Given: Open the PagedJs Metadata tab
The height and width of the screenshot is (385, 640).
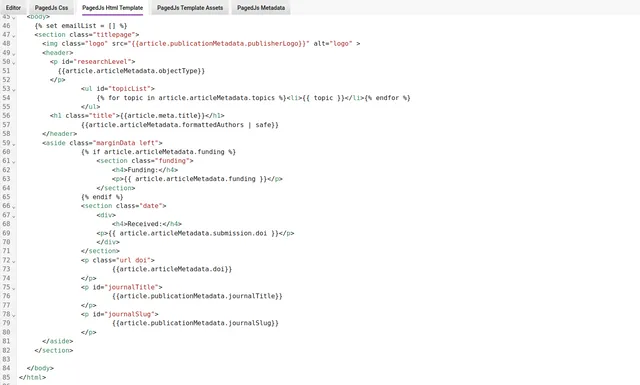Looking at the screenshot, I should tap(261, 8).
